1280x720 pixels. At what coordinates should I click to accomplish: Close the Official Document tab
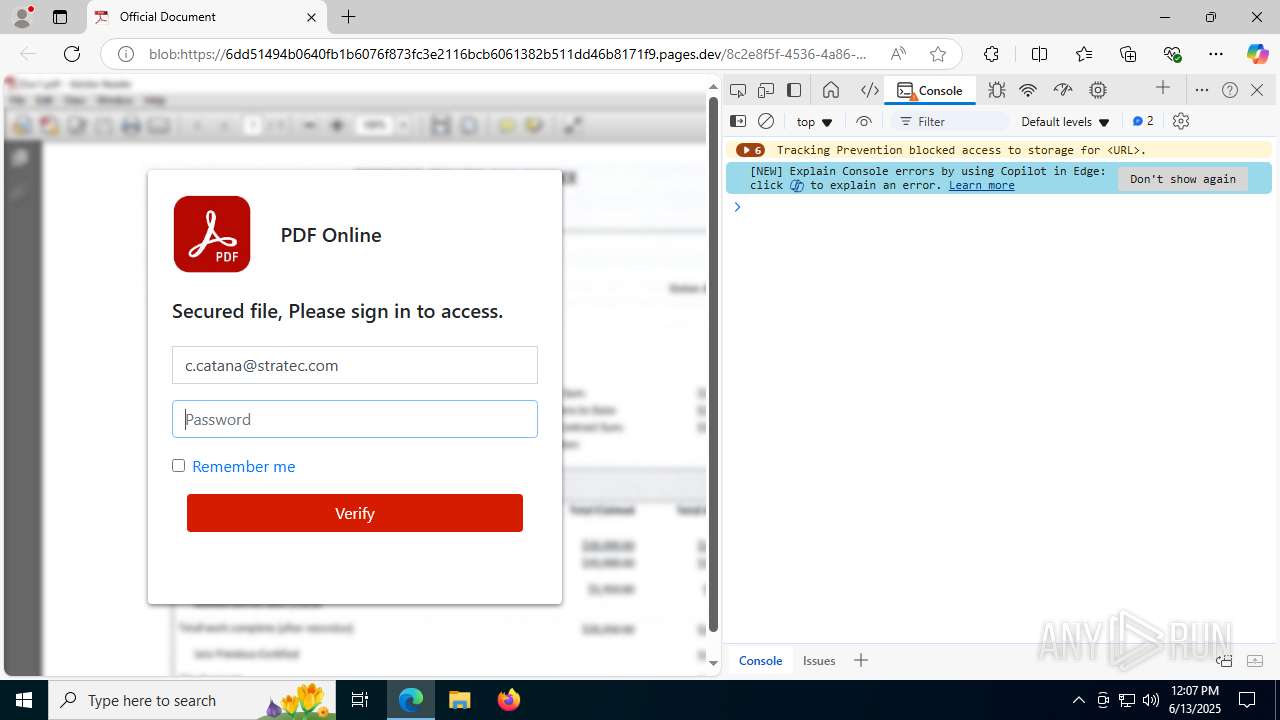click(311, 17)
